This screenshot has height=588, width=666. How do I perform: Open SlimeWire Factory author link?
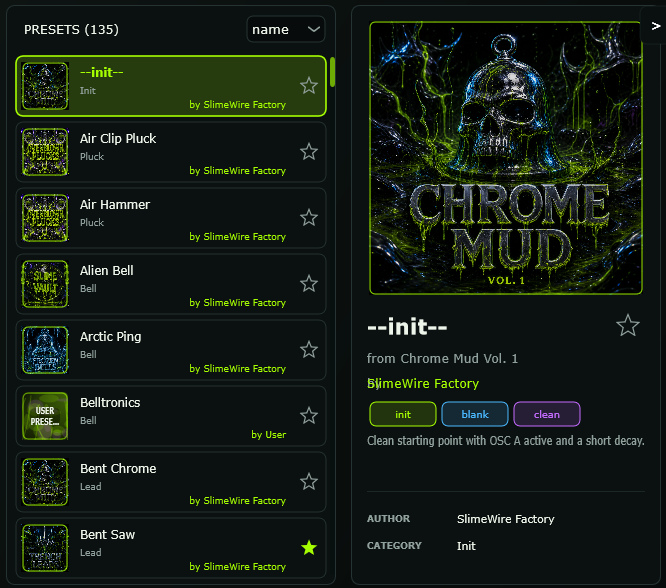(423, 384)
